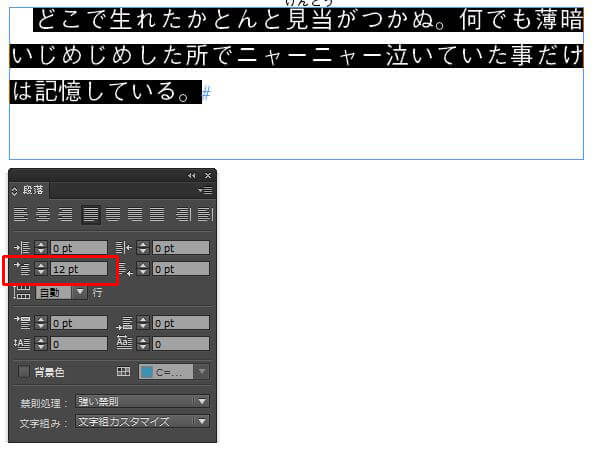The height and width of the screenshot is (450, 595).
Task: Switch to the 段落 tab
Action: click(x=33, y=190)
